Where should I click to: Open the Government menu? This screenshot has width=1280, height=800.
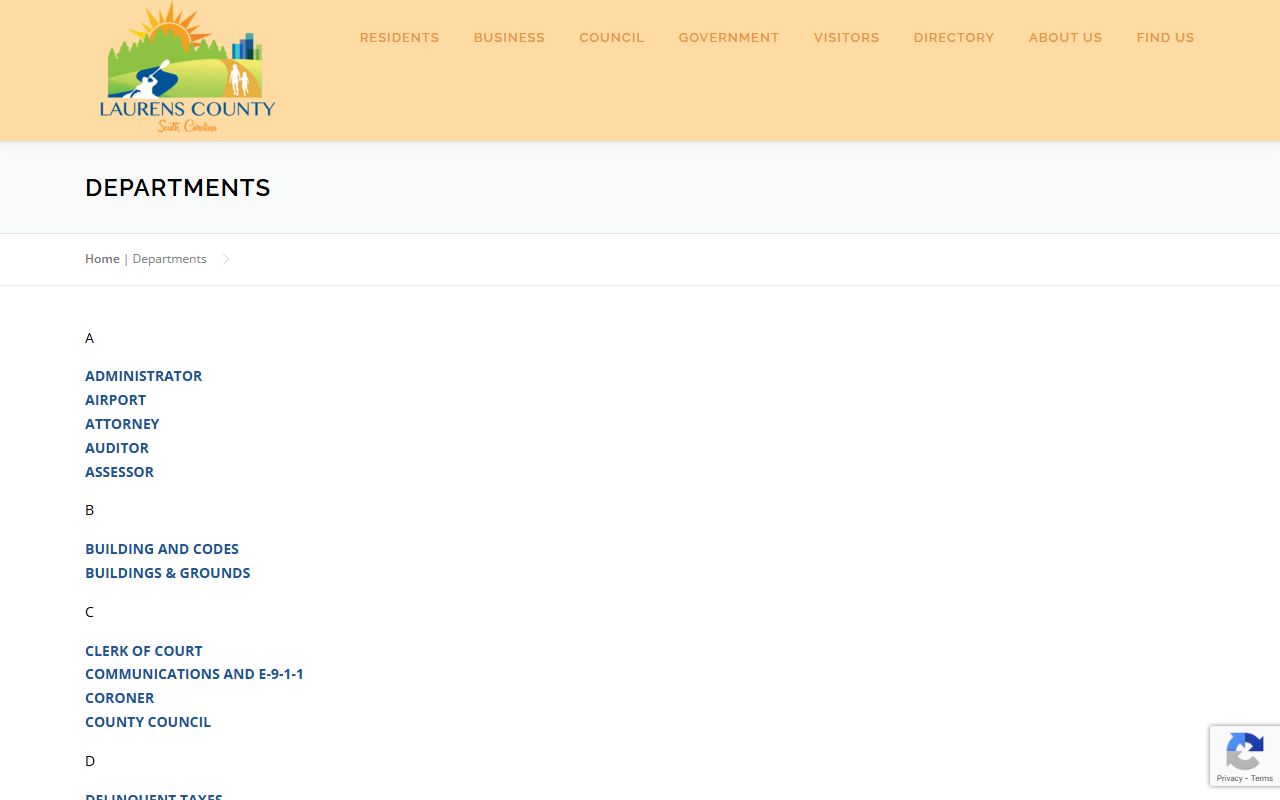coord(729,38)
